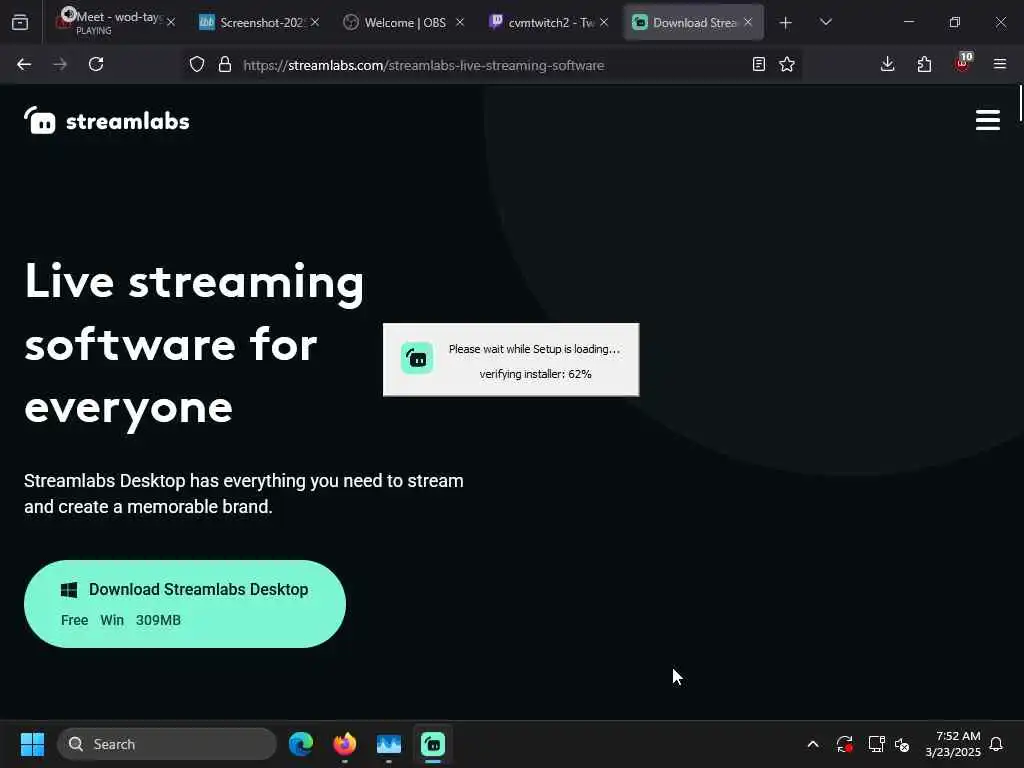Image resolution: width=1024 pixels, height=768 pixels.
Task: Go forward with the forward arrow
Action: (60, 64)
